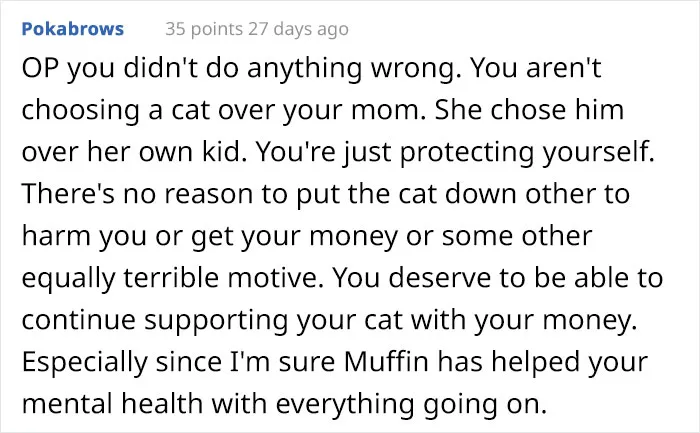Click the word terrible in the comment
The image size is (700, 433).
coord(171,278)
